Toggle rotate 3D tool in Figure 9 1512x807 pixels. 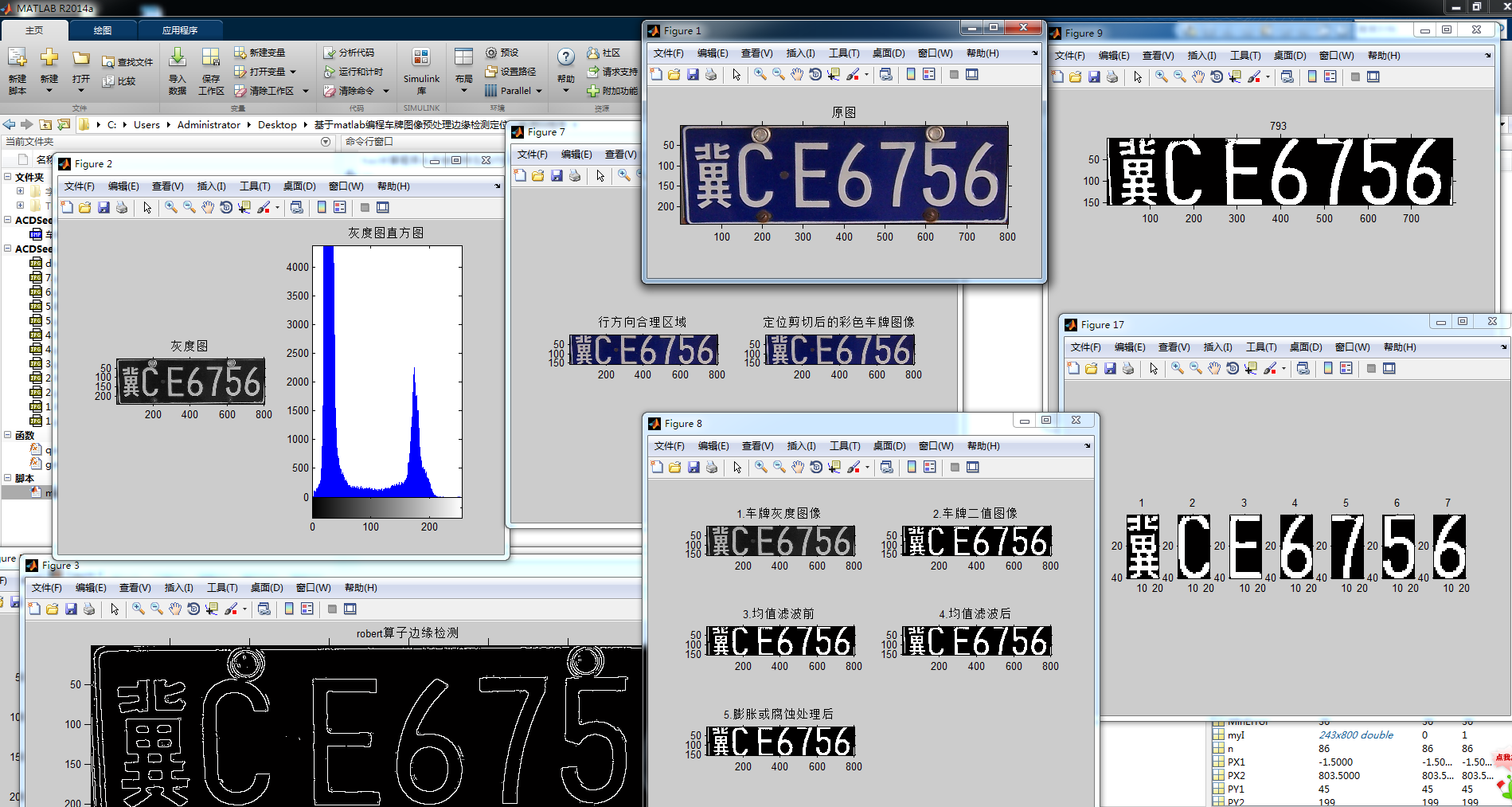click(x=1217, y=76)
